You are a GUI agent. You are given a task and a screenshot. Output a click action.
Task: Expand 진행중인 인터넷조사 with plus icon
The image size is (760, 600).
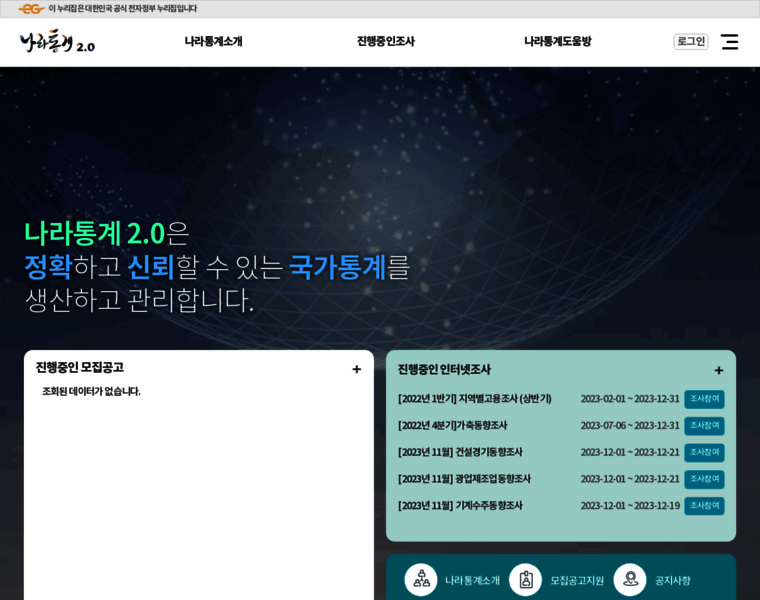(719, 370)
